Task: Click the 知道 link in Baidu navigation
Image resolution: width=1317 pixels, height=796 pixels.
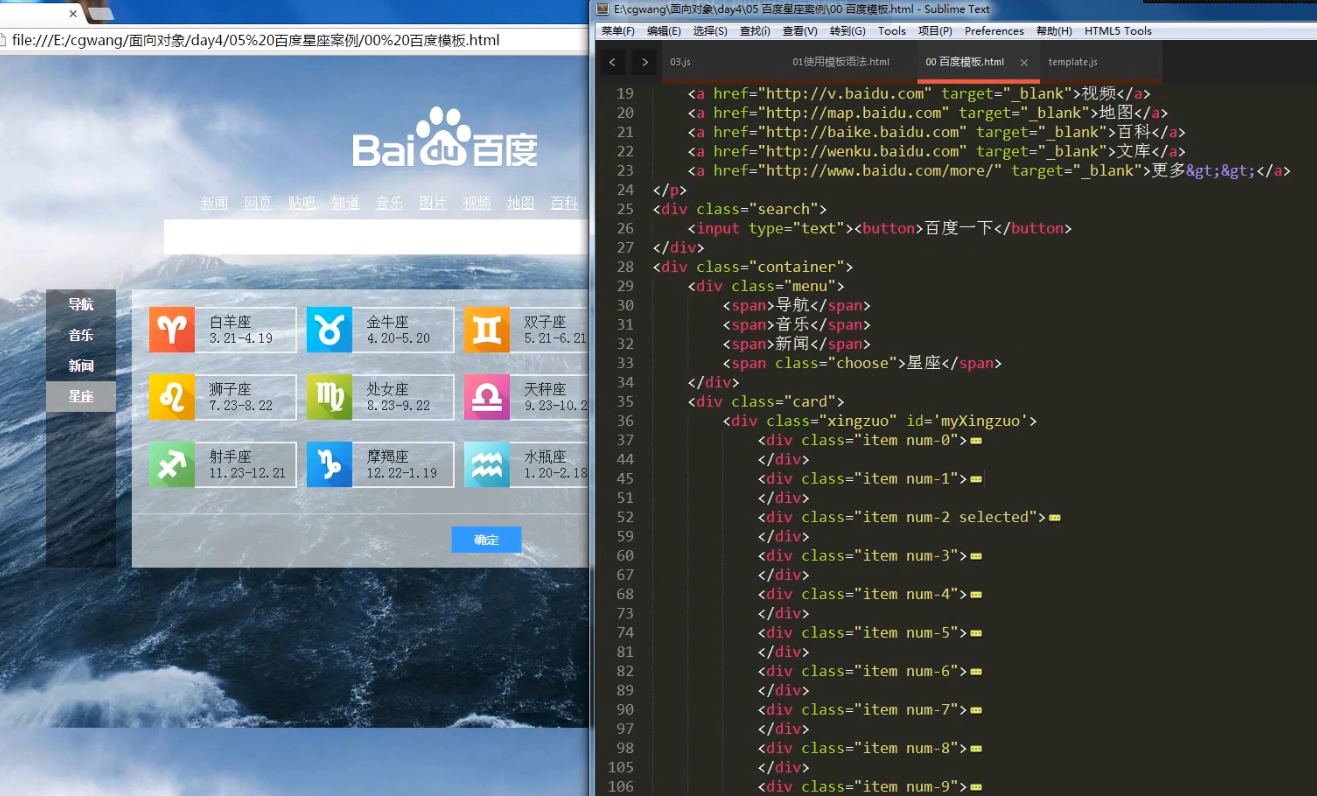Action: 345,203
